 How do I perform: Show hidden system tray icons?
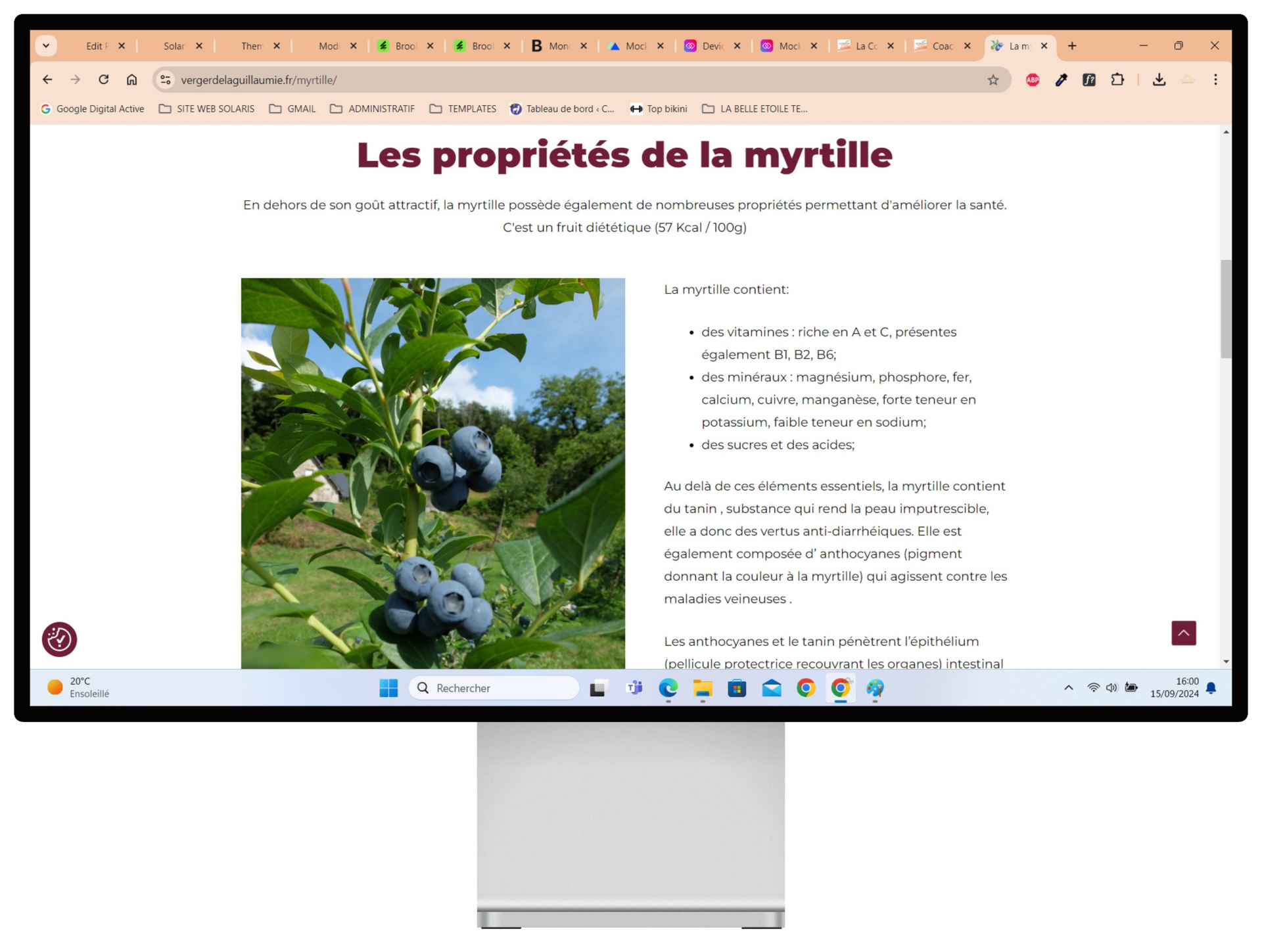pos(1068,687)
